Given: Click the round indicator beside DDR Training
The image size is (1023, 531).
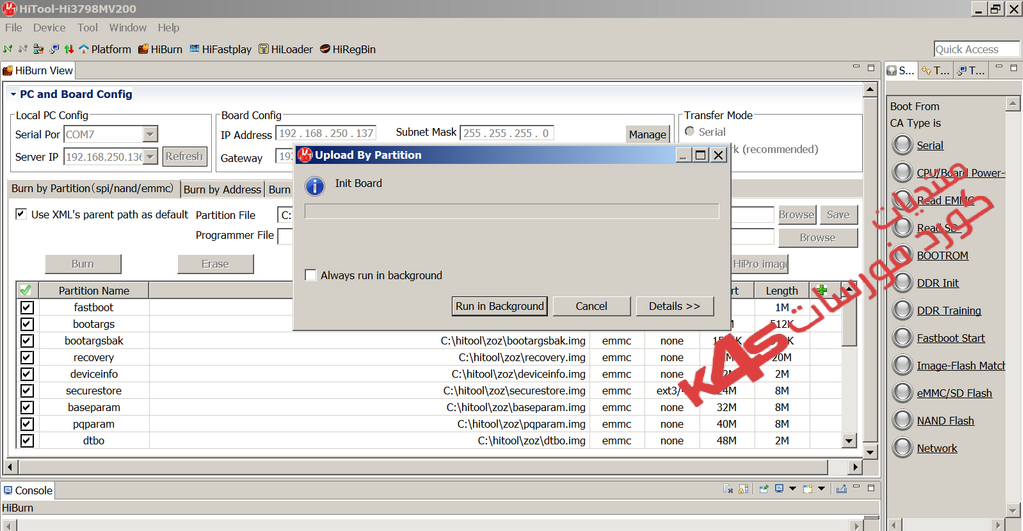Looking at the screenshot, I should [x=902, y=310].
